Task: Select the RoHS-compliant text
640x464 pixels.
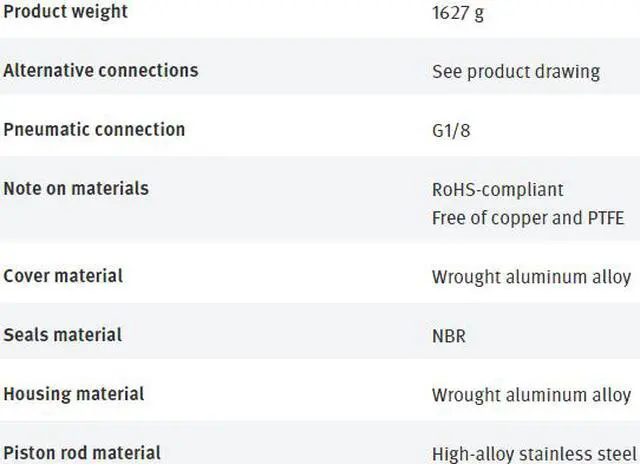Action: tap(497, 190)
